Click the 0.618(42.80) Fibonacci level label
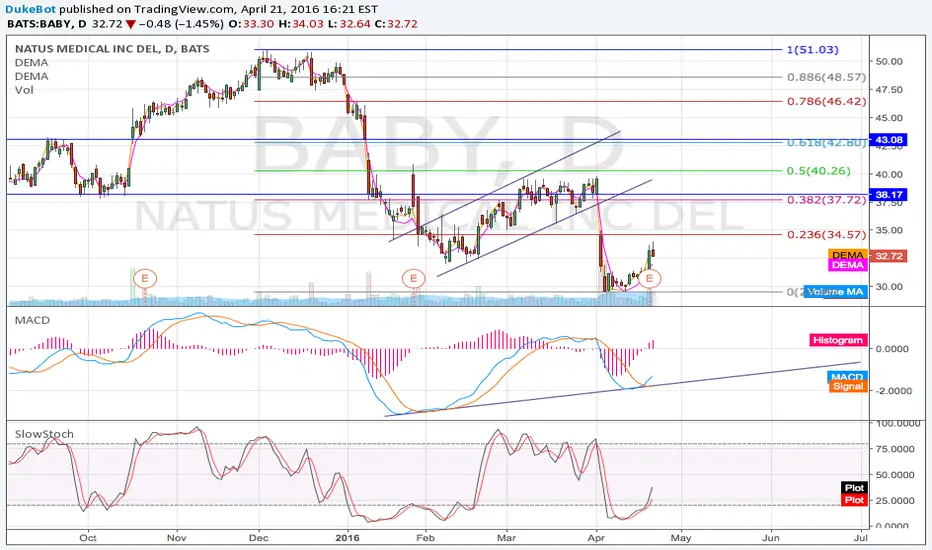The height and width of the screenshot is (550, 932). (826, 143)
